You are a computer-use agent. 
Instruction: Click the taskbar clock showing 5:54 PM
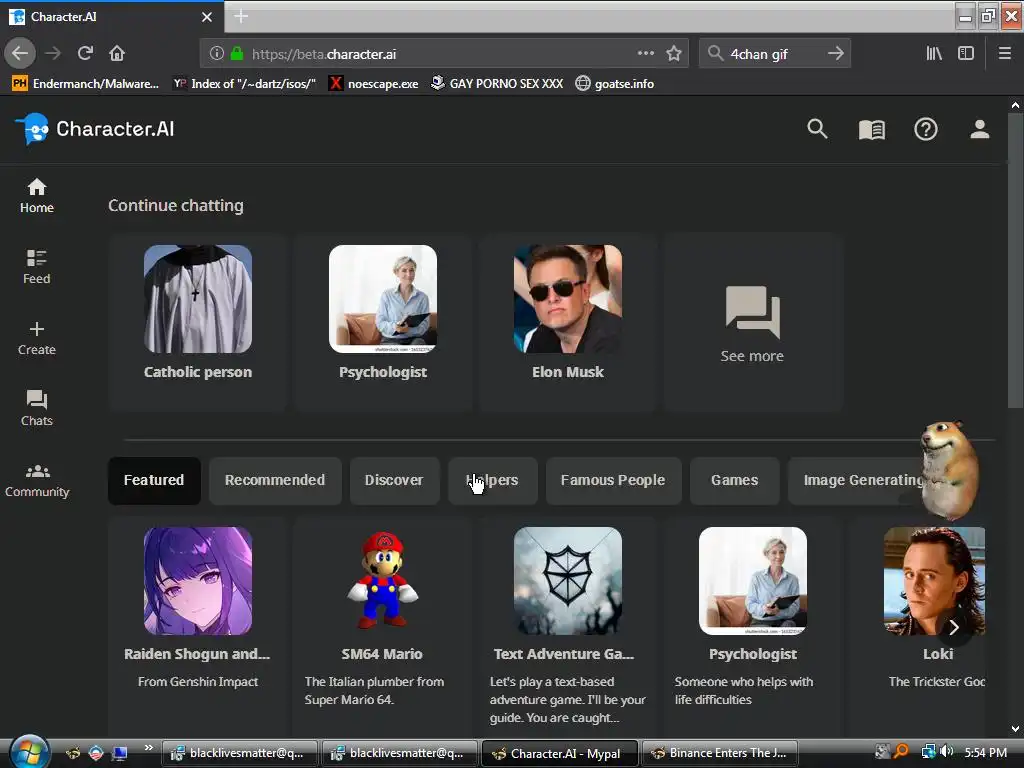click(x=985, y=752)
